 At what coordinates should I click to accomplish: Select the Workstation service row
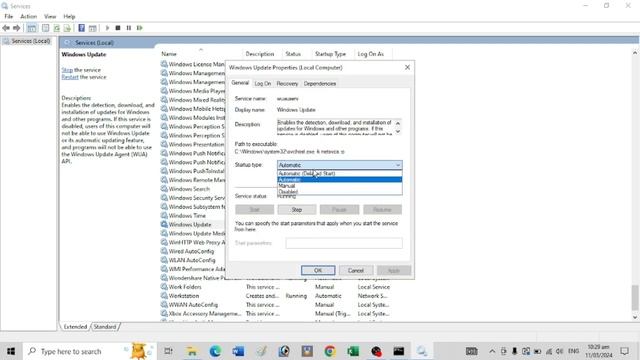point(275,296)
